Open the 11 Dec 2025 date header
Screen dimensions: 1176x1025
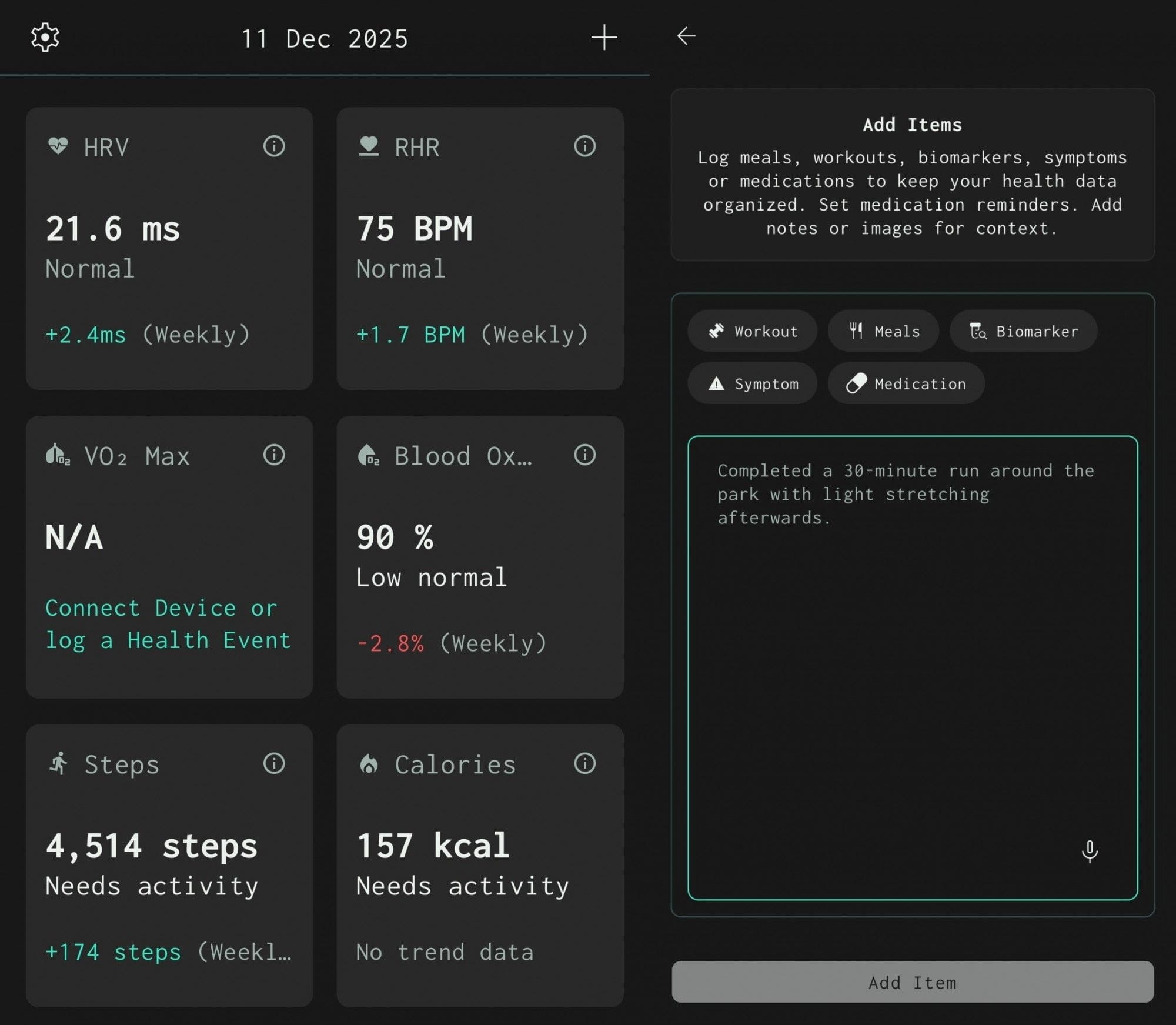point(325,39)
